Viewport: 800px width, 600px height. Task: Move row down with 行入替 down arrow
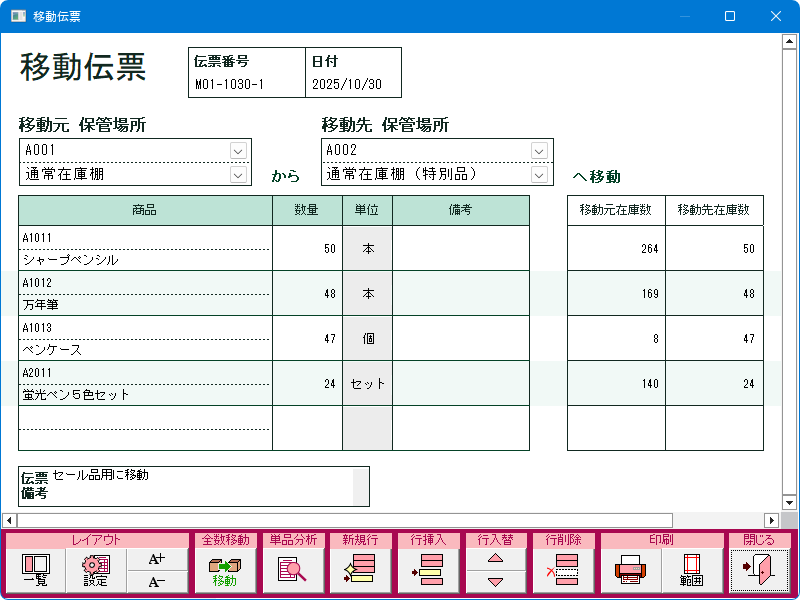(495, 582)
